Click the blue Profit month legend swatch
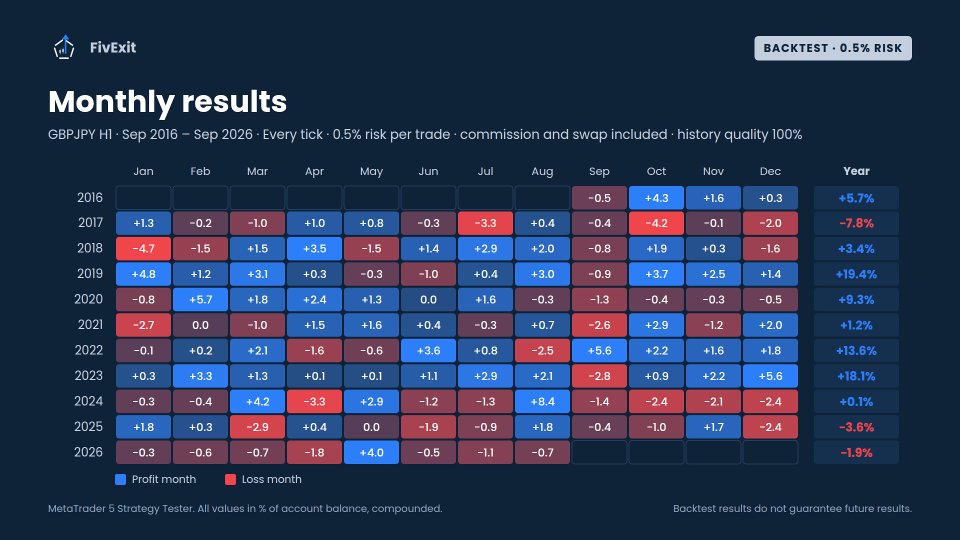Image resolution: width=960 pixels, height=540 pixels. click(x=121, y=479)
